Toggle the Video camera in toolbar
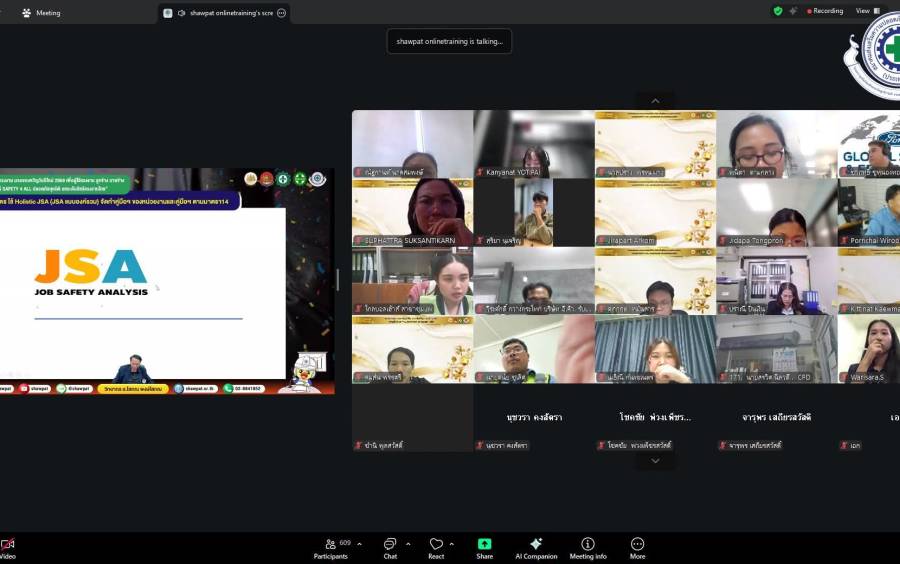The width and height of the screenshot is (900, 564). (x=7, y=549)
